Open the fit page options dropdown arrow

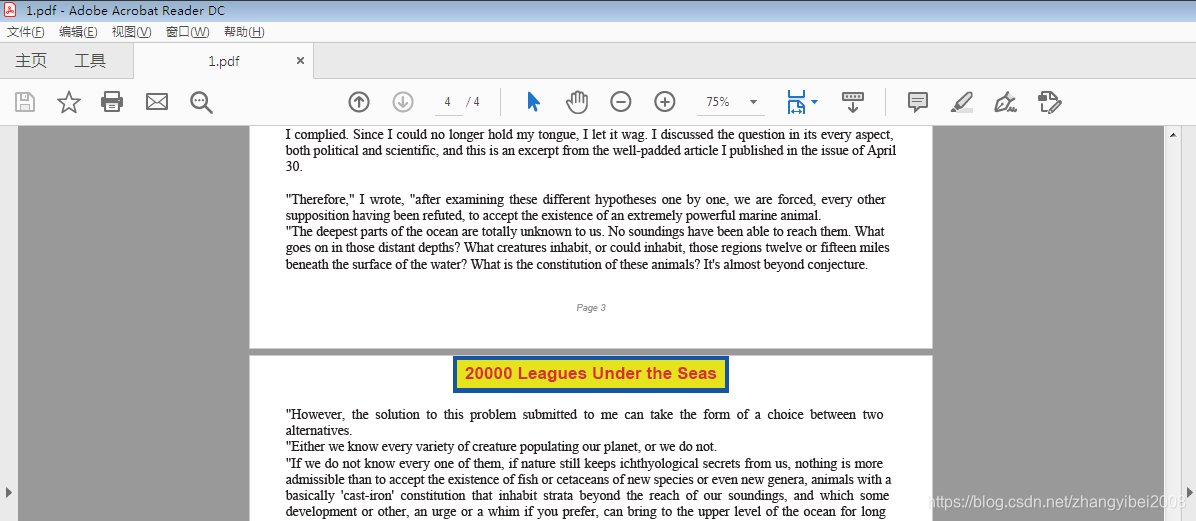pyautogui.click(x=815, y=101)
